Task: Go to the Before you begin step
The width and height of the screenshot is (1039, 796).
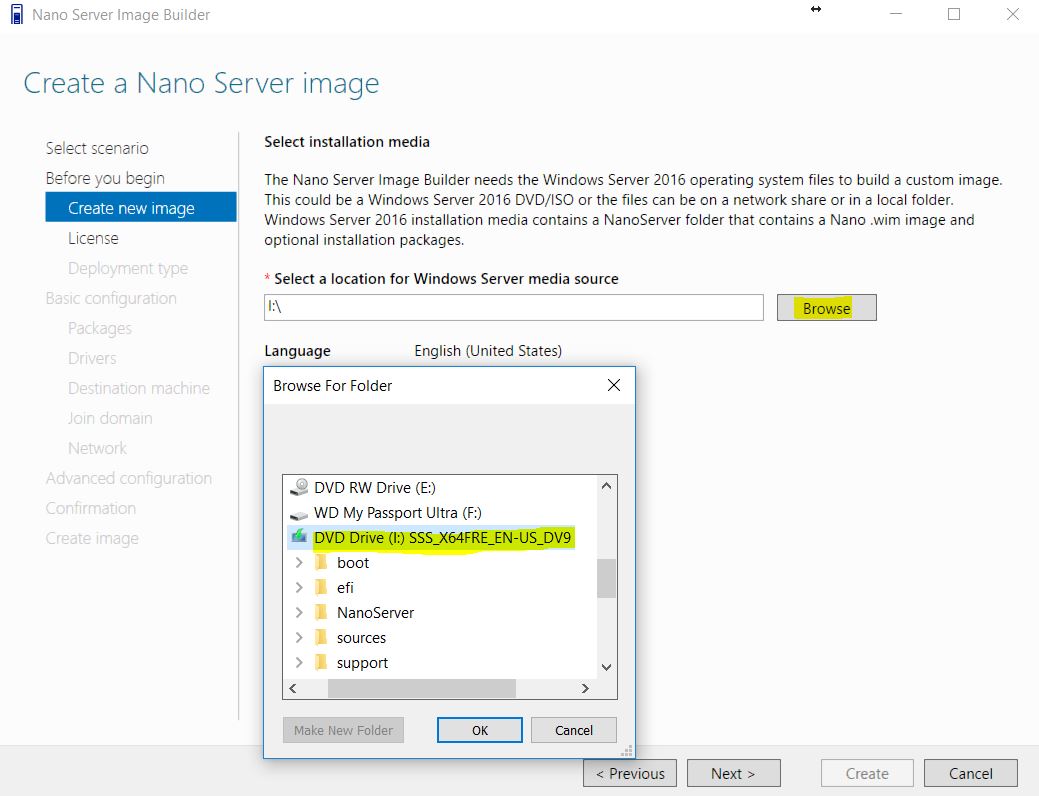Action: [x=105, y=178]
